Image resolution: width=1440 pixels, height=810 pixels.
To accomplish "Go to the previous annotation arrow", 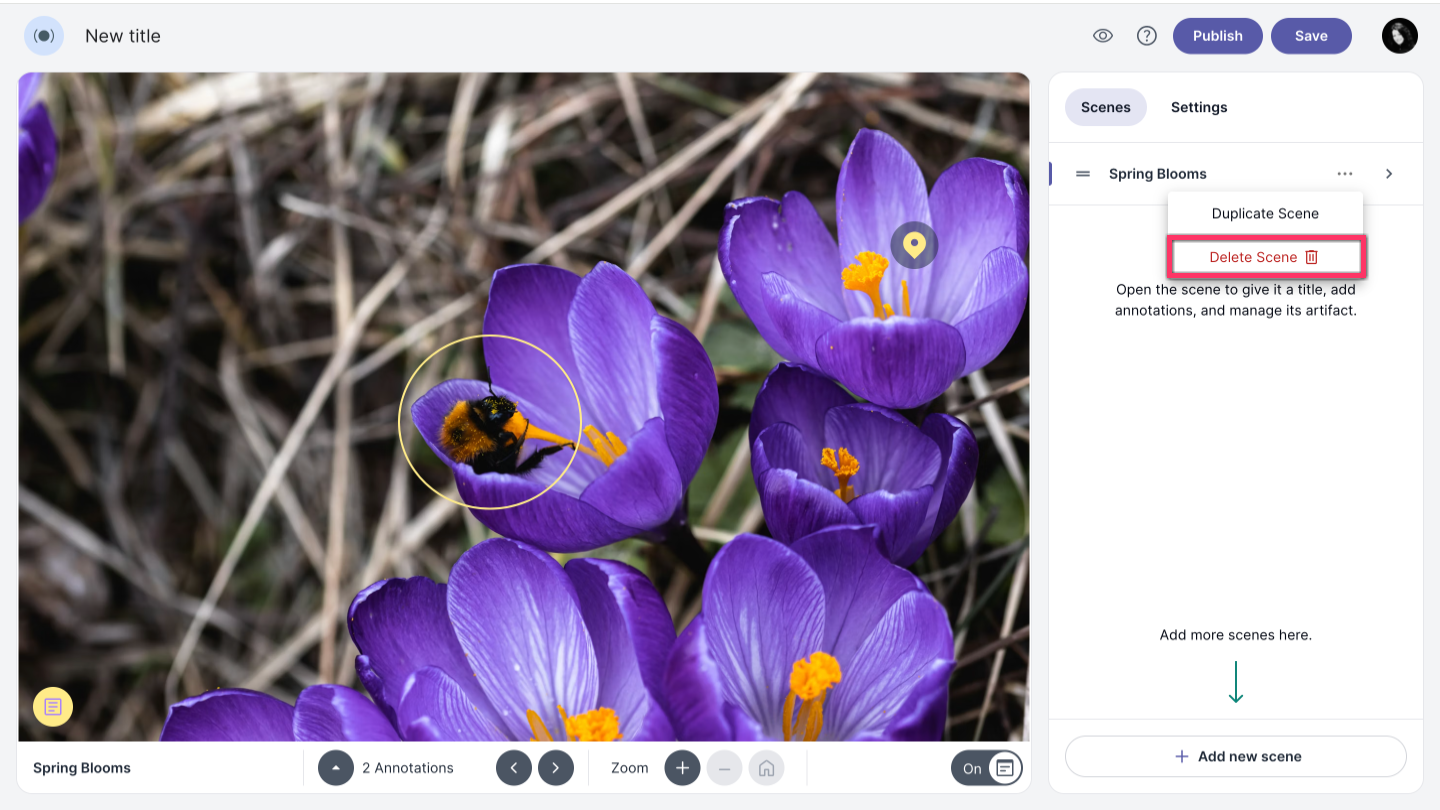I will click(x=514, y=768).
